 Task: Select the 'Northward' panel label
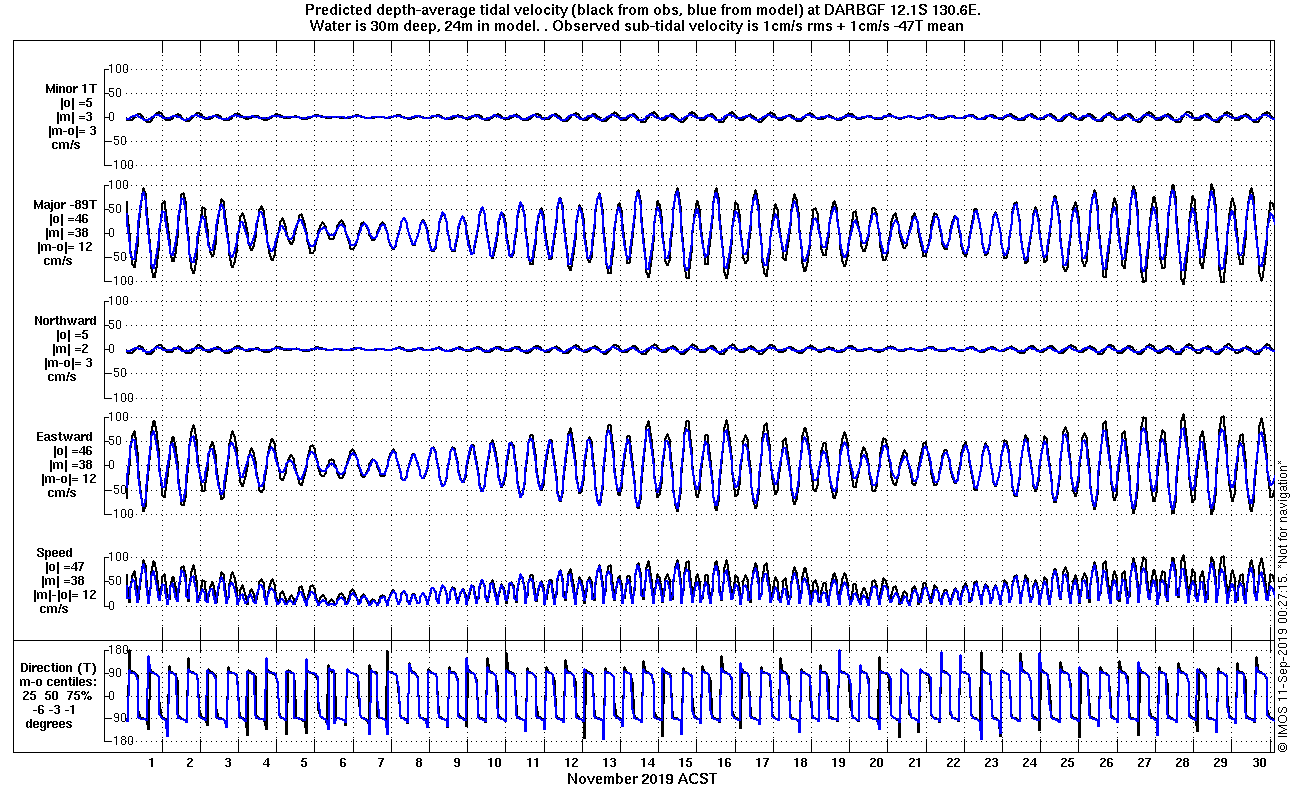tap(65, 320)
